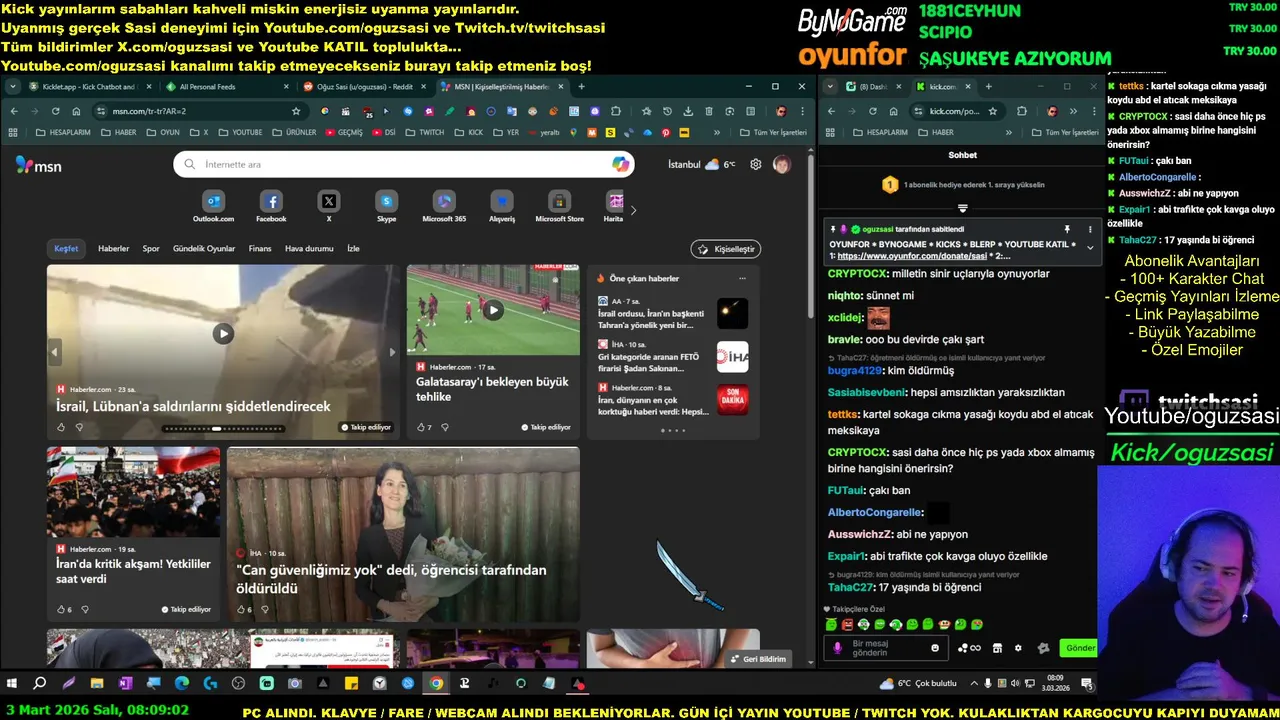
Task: Click the MSN logo
Action: coord(38,166)
